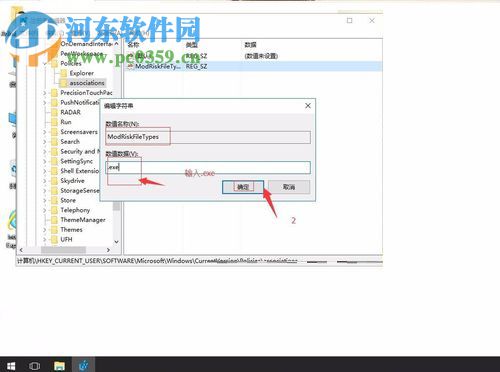This screenshot has width=500, height=372.
Task: Select the OnDemandInterface key
Action: (86, 44)
